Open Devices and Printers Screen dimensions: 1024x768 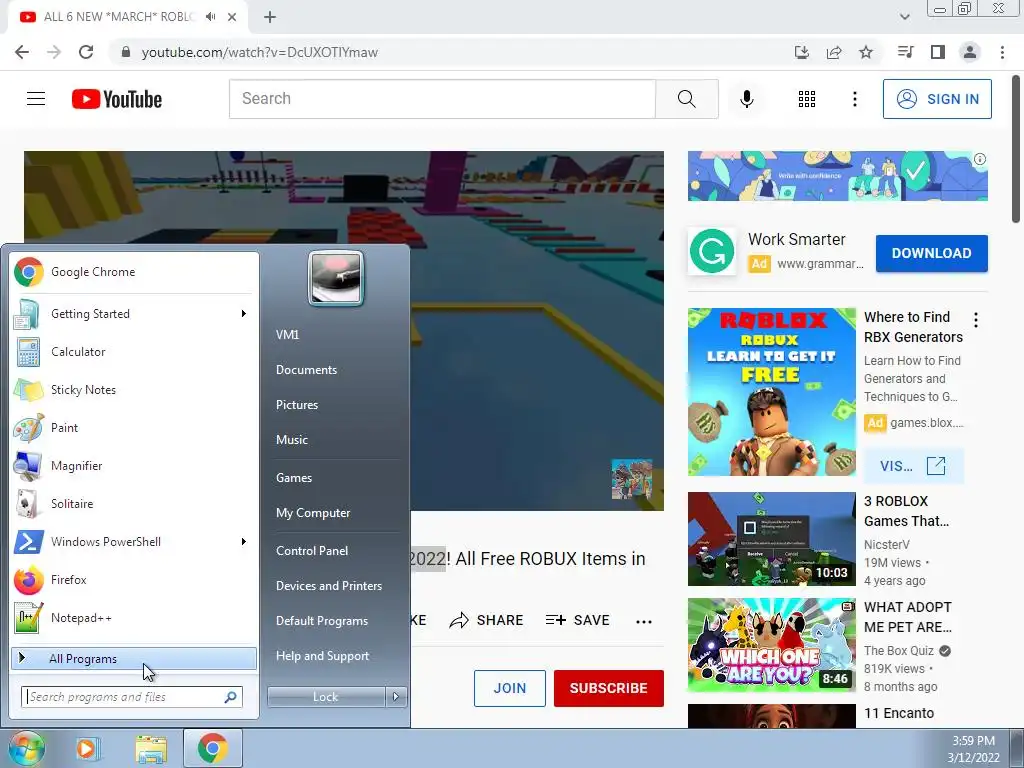click(329, 586)
